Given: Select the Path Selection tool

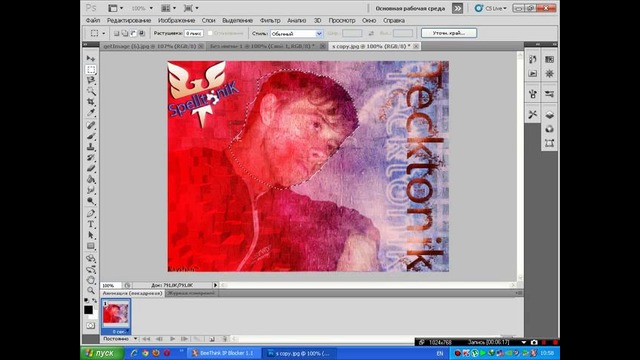Looking at the screenshot, I should pyautogui.click(x=91, y=235).
